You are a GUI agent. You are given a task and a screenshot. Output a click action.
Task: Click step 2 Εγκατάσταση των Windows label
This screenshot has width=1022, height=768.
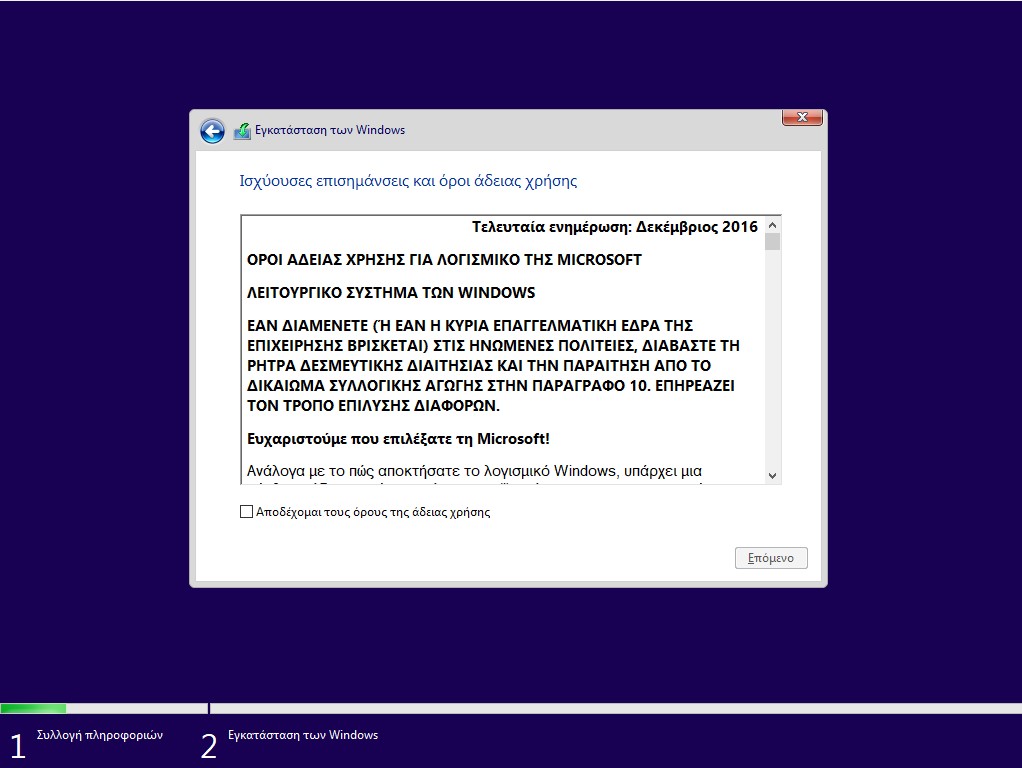(303, 735)
